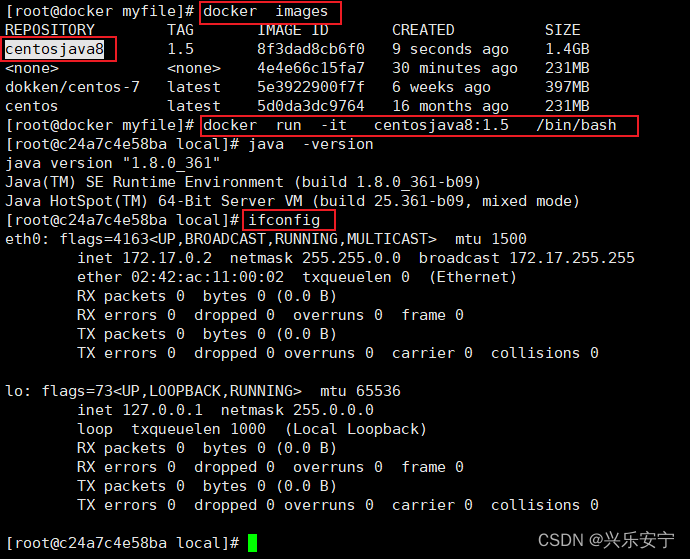Select image ID 8f3dad8cb6f0

[x=311, y=49]
